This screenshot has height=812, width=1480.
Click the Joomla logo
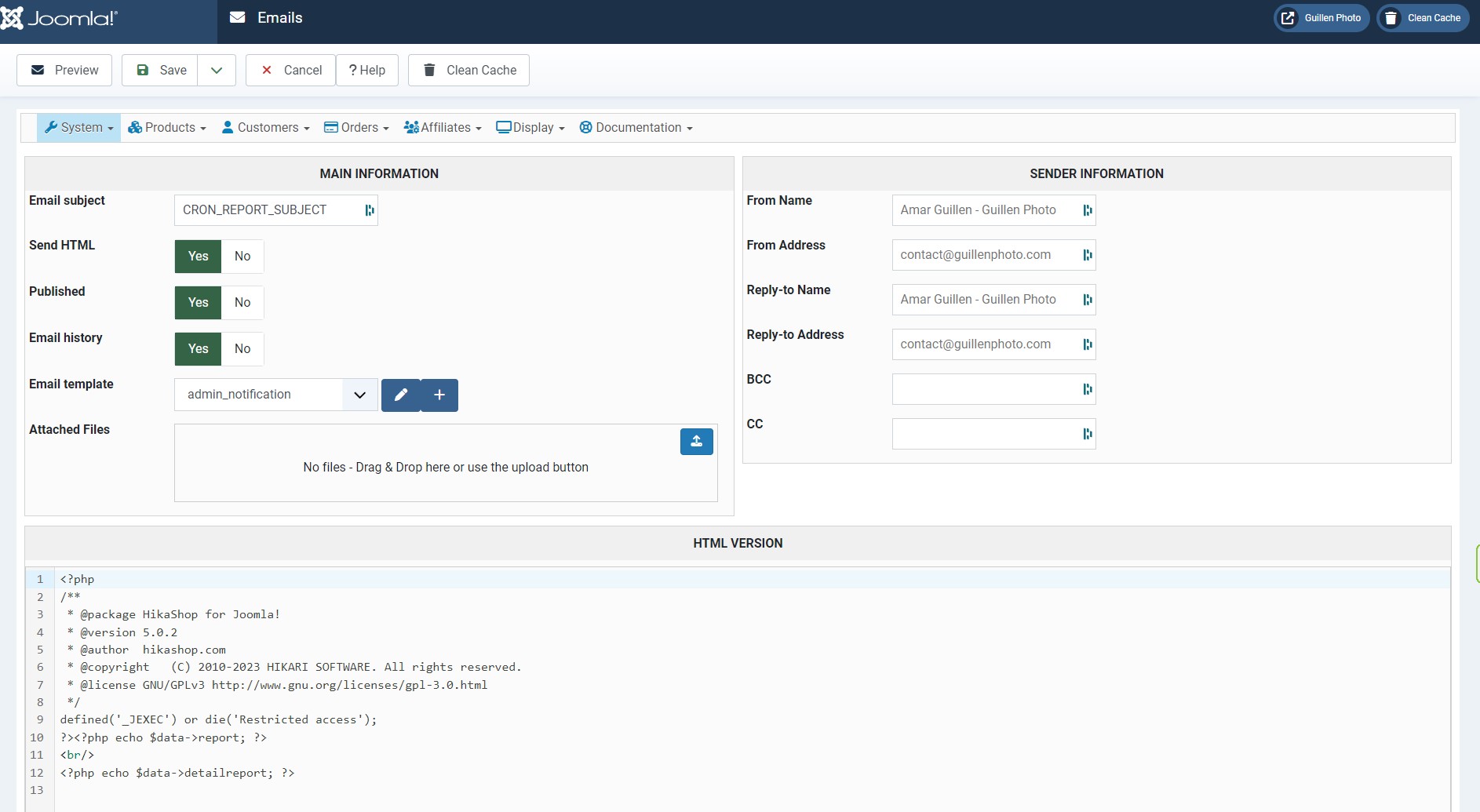click(x=60, y=18)
